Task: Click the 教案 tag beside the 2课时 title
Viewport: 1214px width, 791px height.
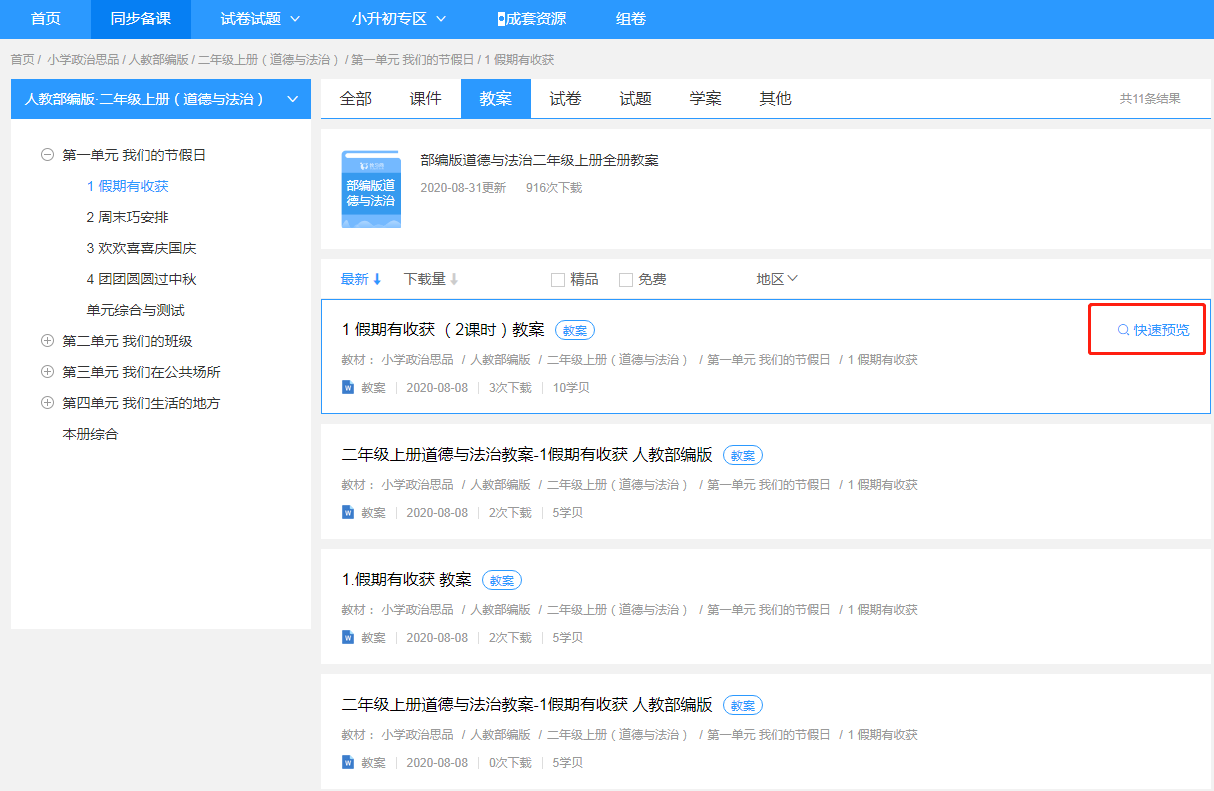Action: tap(576, 330)
